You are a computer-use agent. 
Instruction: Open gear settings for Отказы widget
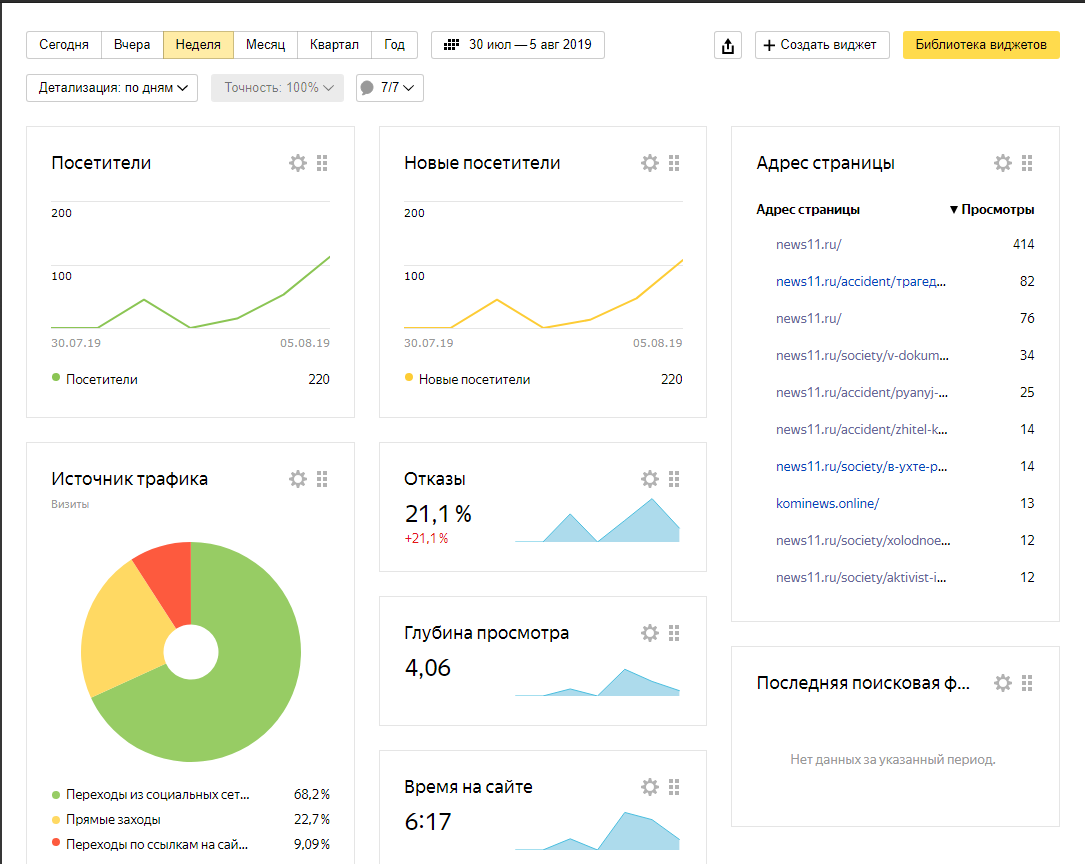[x=650, y=479]
